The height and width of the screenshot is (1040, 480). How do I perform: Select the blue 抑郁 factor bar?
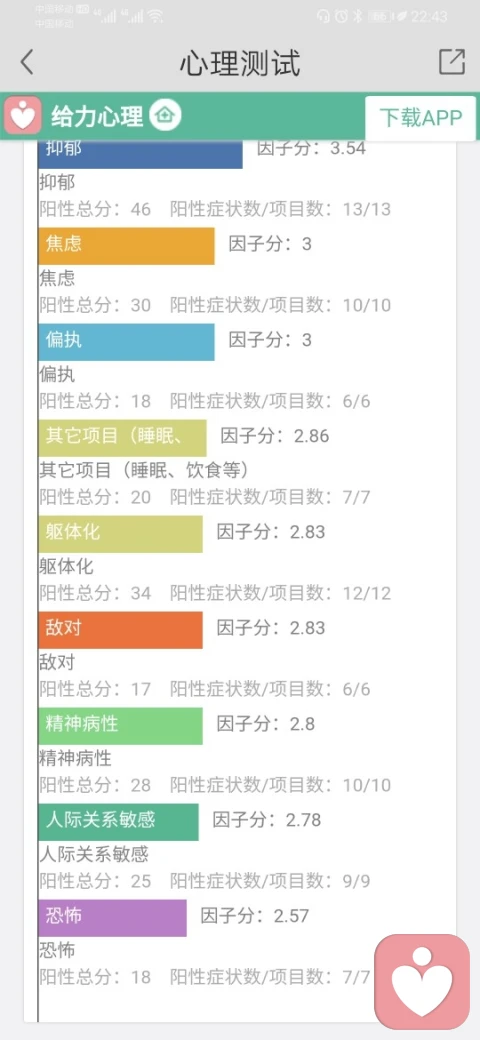pos(141,153)
